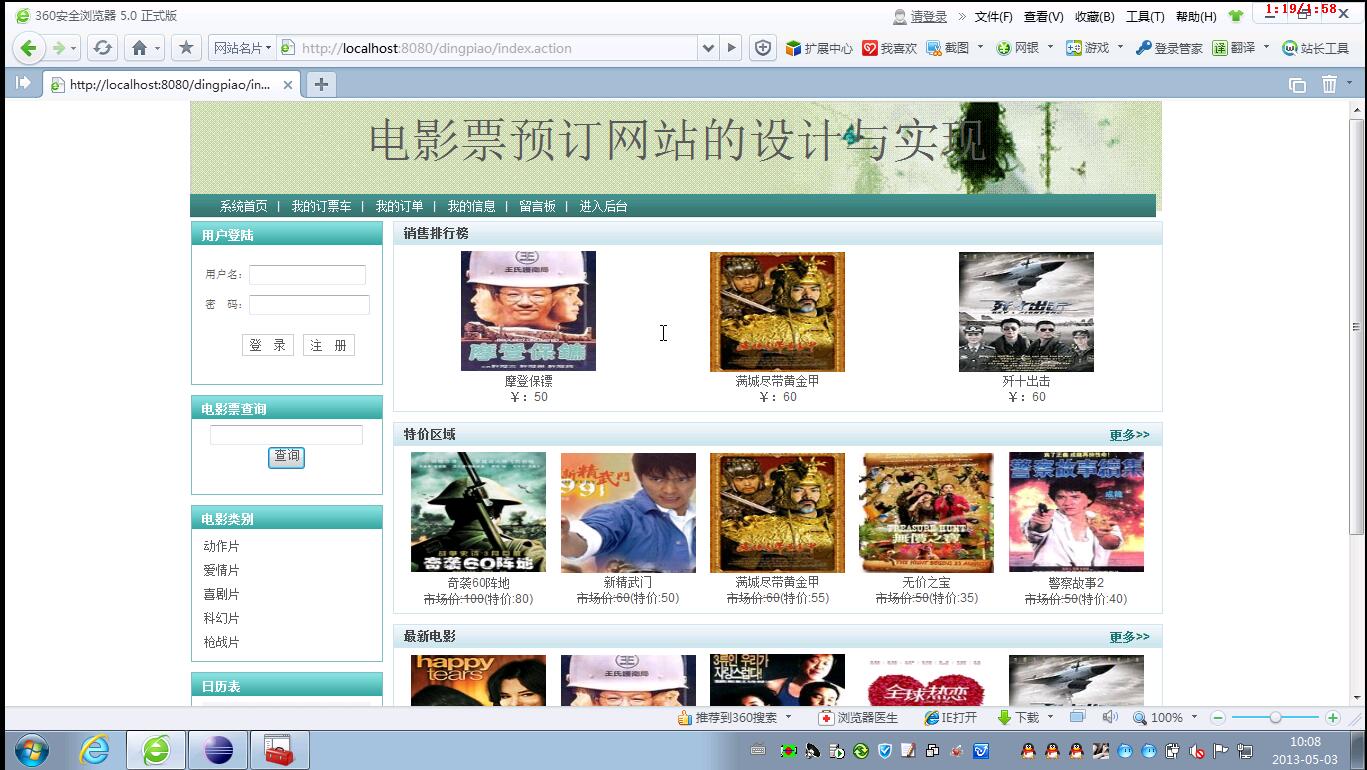Bookmark page with the star icon

pos(186,48)
